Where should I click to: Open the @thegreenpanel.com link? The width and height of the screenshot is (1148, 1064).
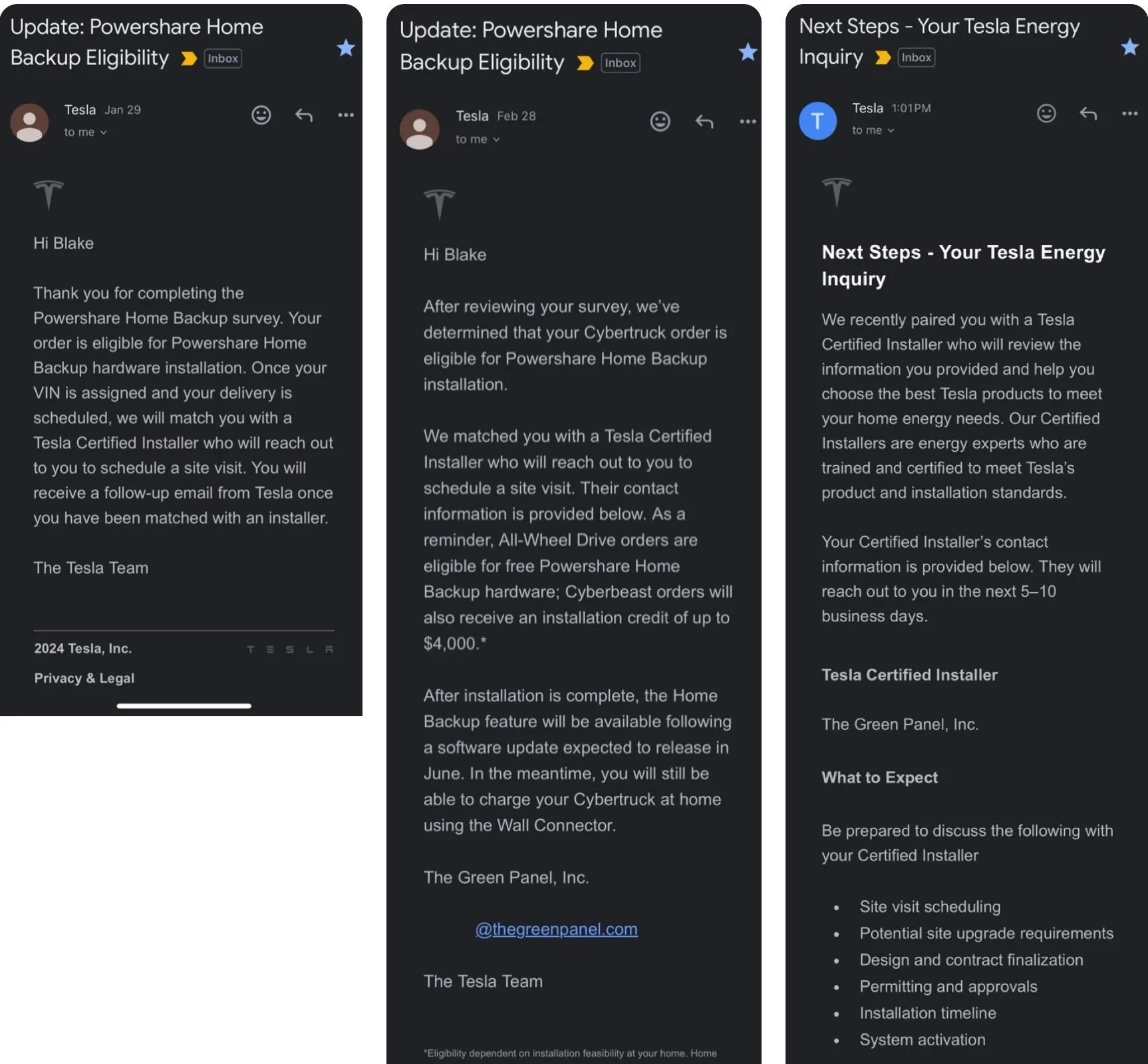pos(556,929)
